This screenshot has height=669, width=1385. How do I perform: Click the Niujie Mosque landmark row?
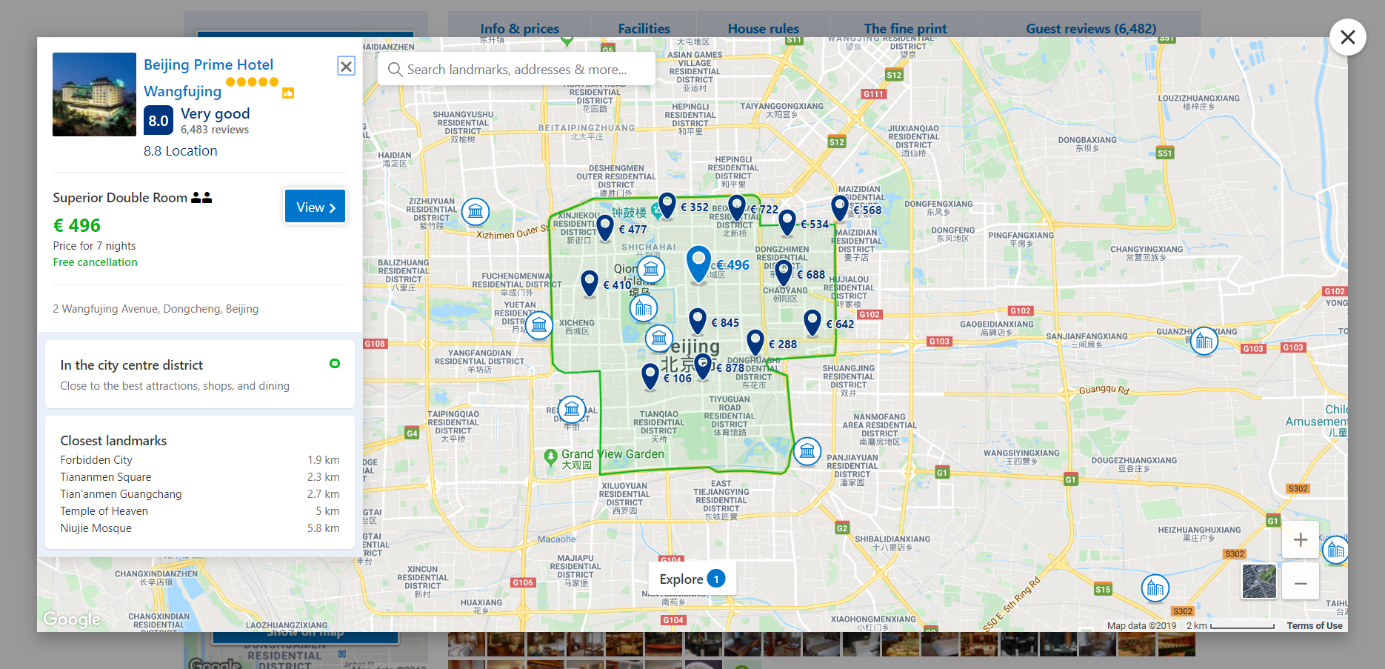(x=200, y=528)
